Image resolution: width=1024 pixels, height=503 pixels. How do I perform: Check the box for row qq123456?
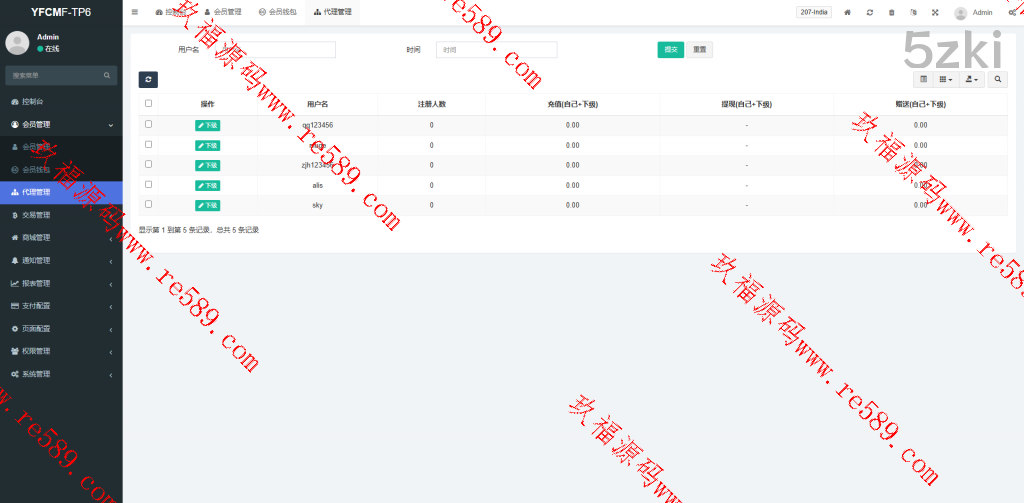tap(148, 124)
